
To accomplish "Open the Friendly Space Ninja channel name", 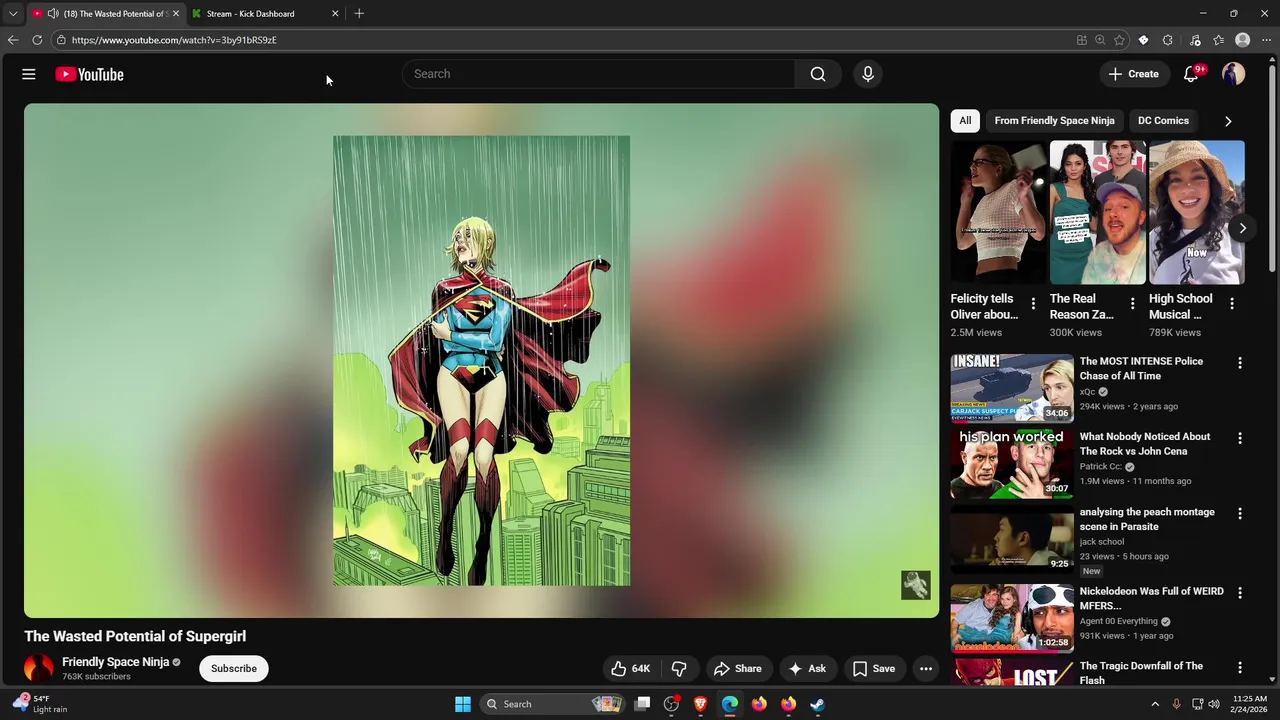I will 115,662.
